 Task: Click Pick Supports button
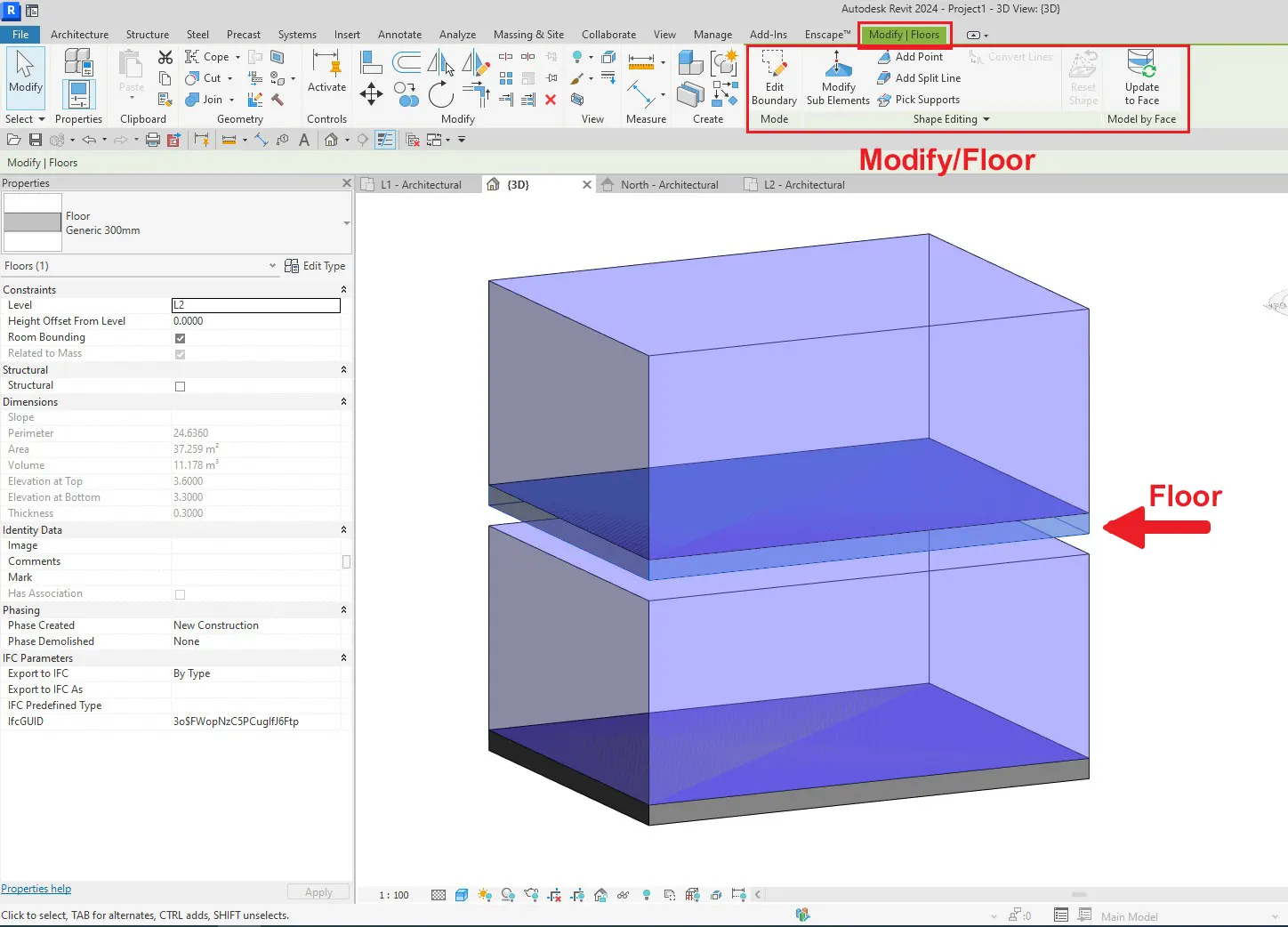point(918,100)
